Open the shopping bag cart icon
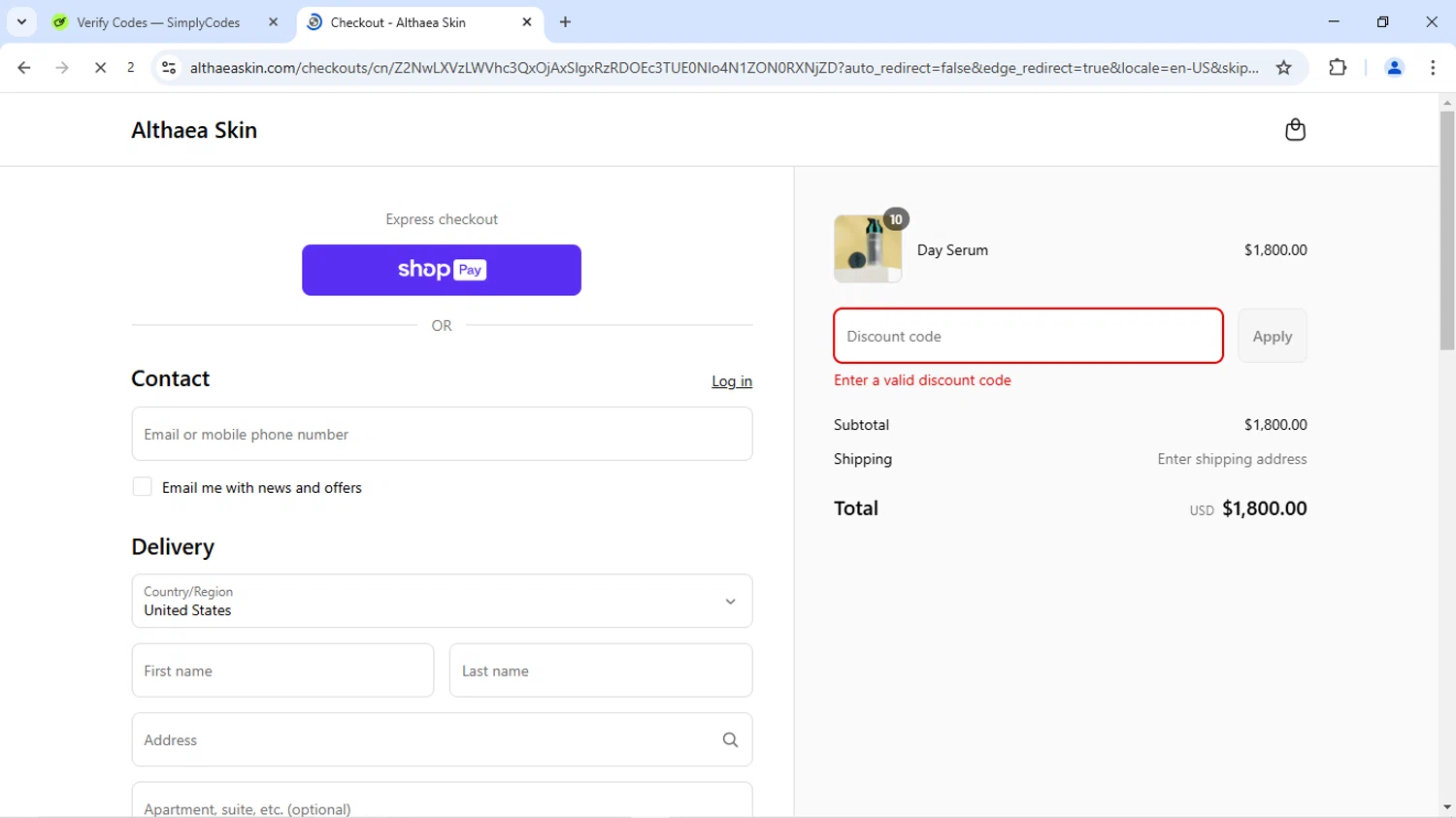Viewport: 1456px width, 818px height. click(1295, 130)
